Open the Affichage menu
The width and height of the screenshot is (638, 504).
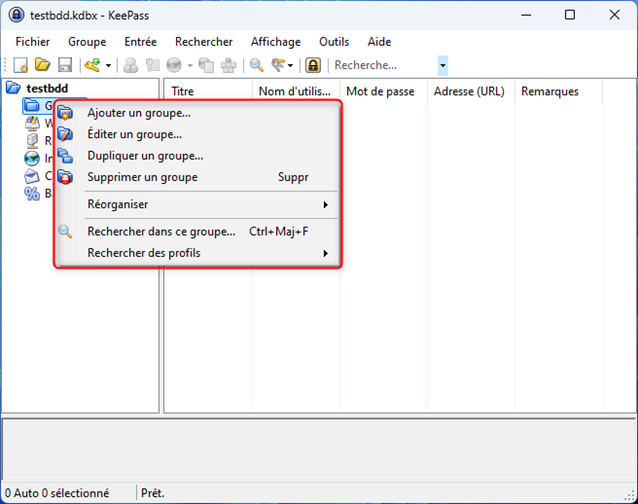pos(276,41)
